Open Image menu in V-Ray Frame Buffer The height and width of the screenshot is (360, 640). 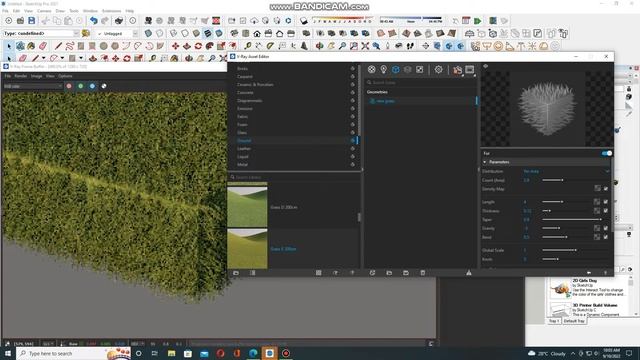point(36,76)
